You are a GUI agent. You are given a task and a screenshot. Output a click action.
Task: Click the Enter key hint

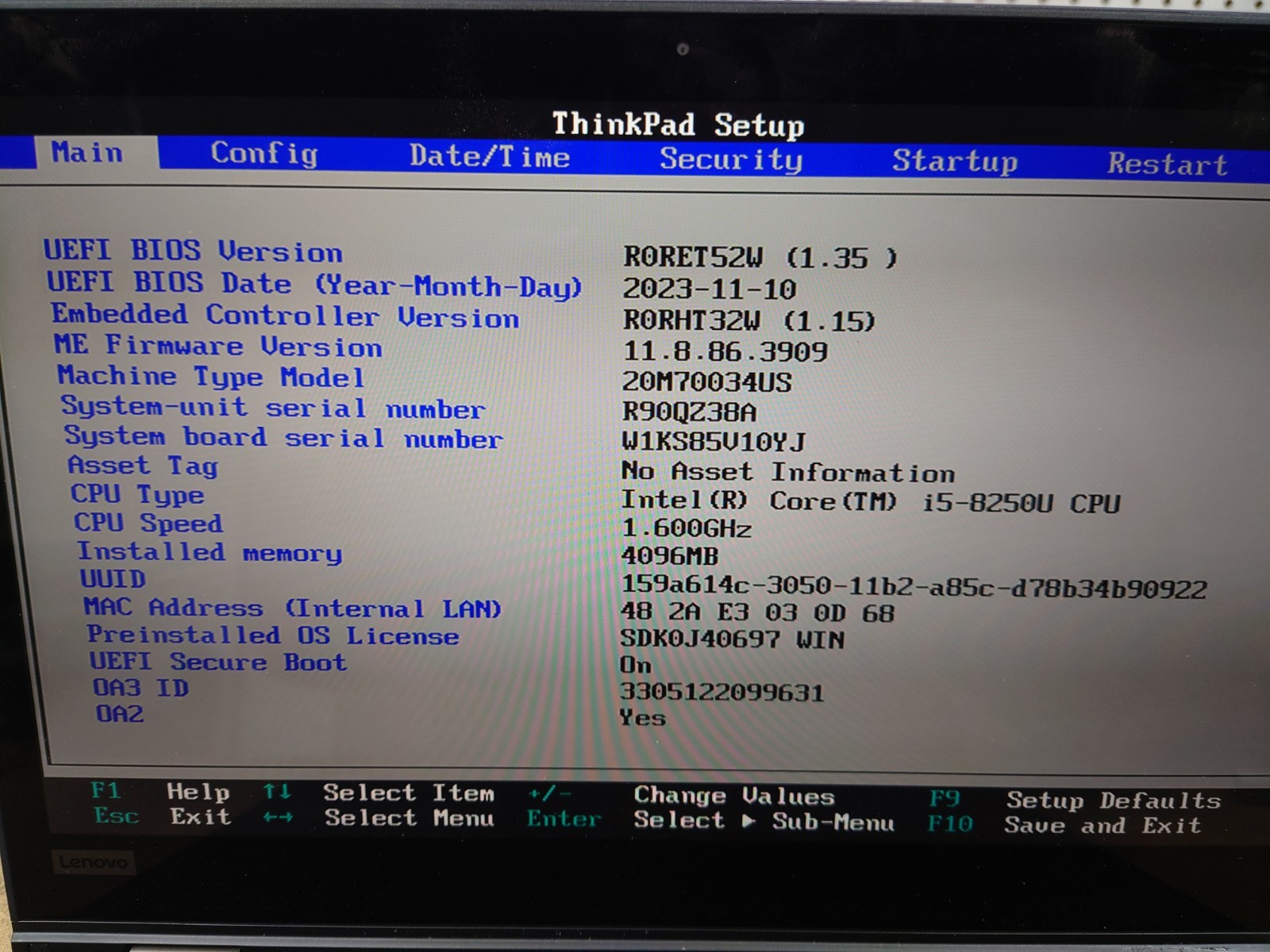click(x=564, y=819)
